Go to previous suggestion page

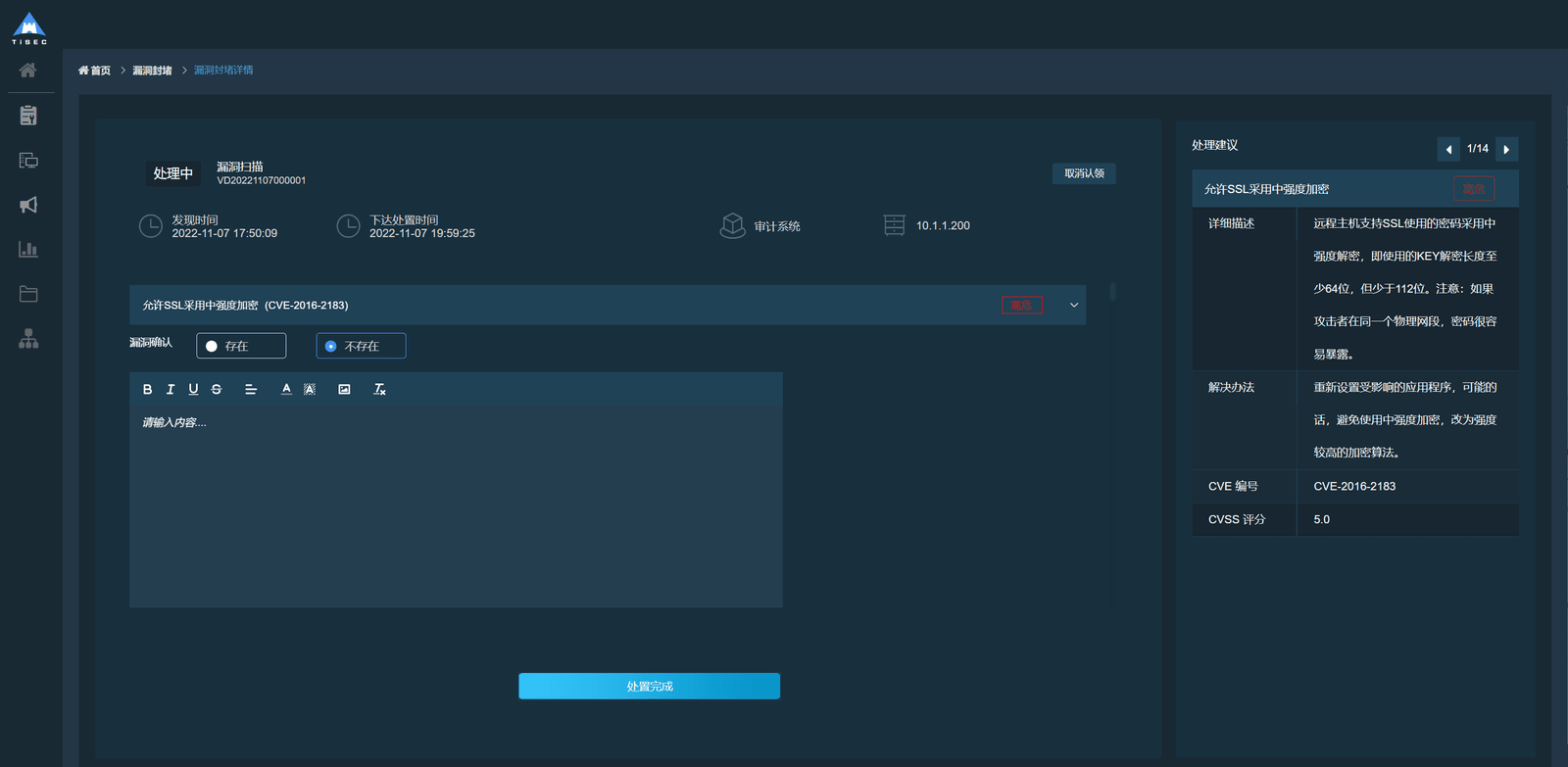coord(1448,149)
